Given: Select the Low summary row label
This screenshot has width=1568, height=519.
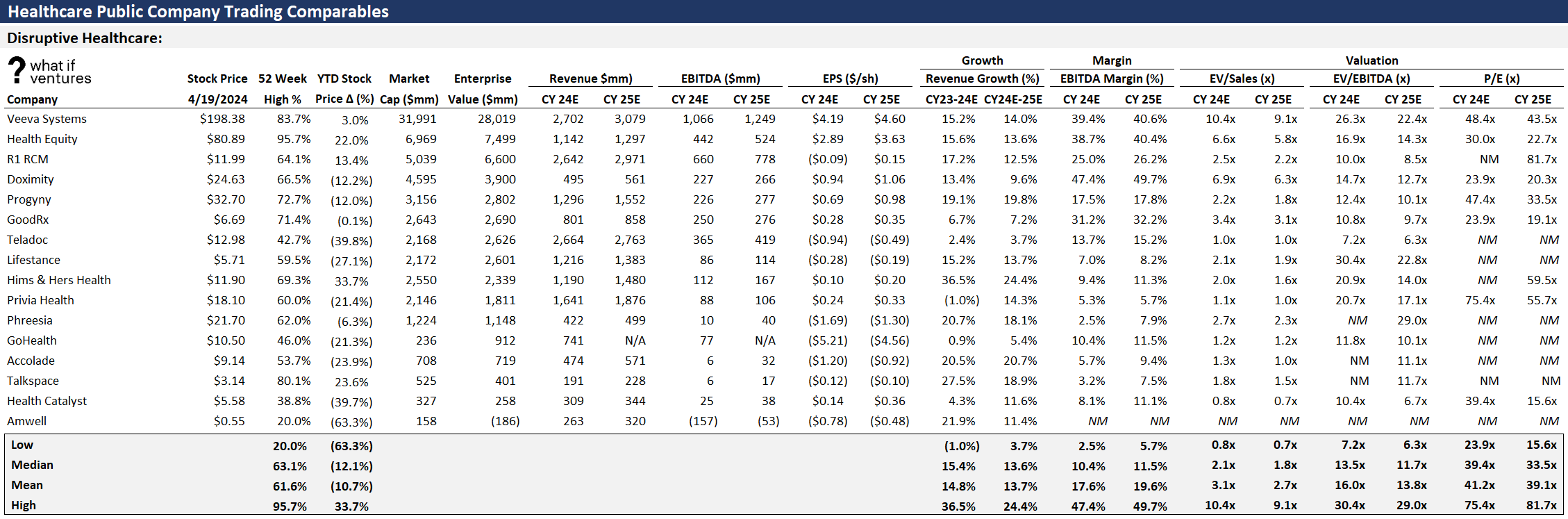Looking at the screenshot, I should tap(22, 445).
